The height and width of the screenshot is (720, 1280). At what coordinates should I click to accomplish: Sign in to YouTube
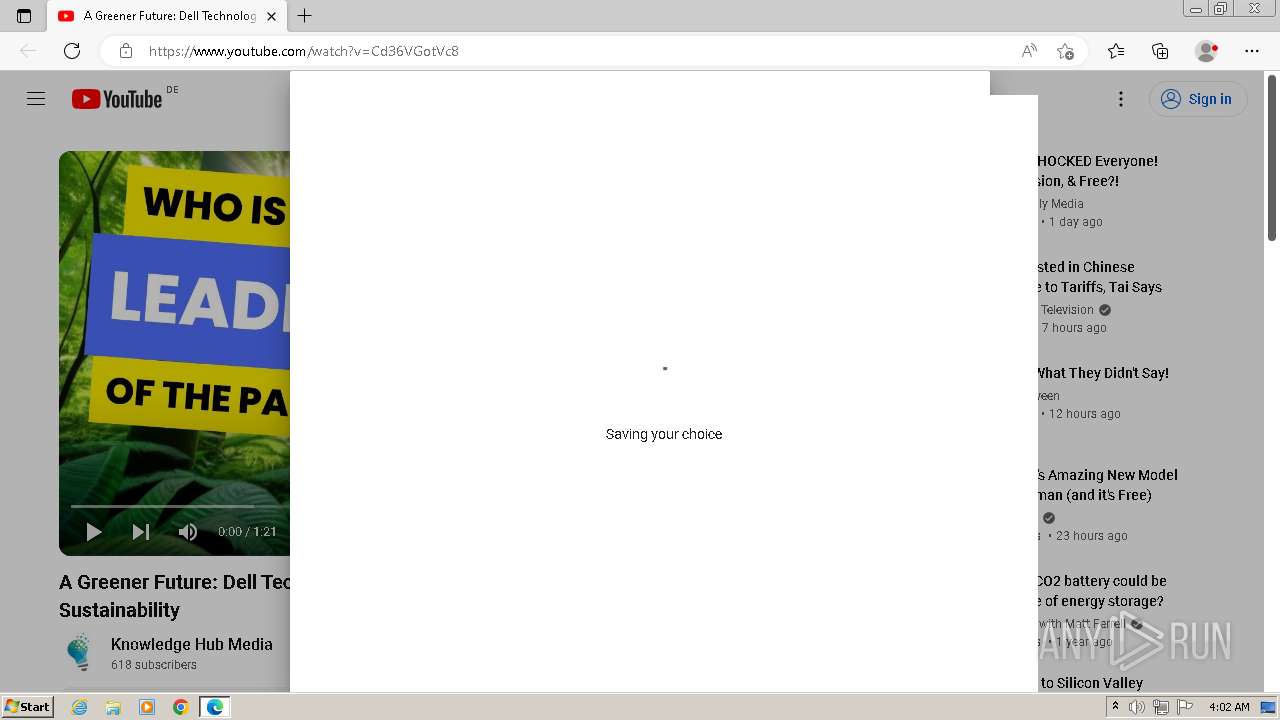[1198, 99]
